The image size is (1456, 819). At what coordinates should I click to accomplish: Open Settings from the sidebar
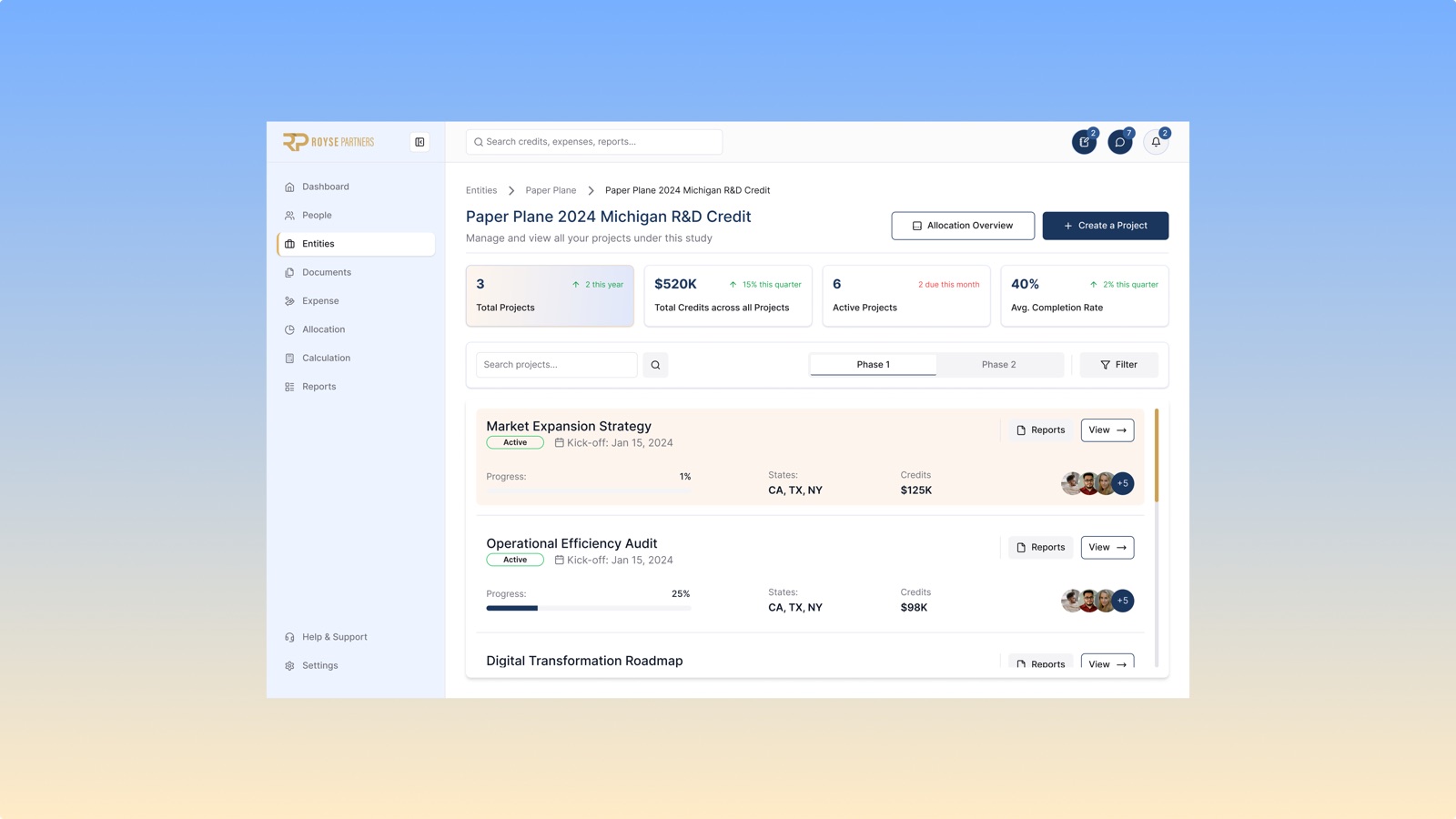[x=356, y=665]
